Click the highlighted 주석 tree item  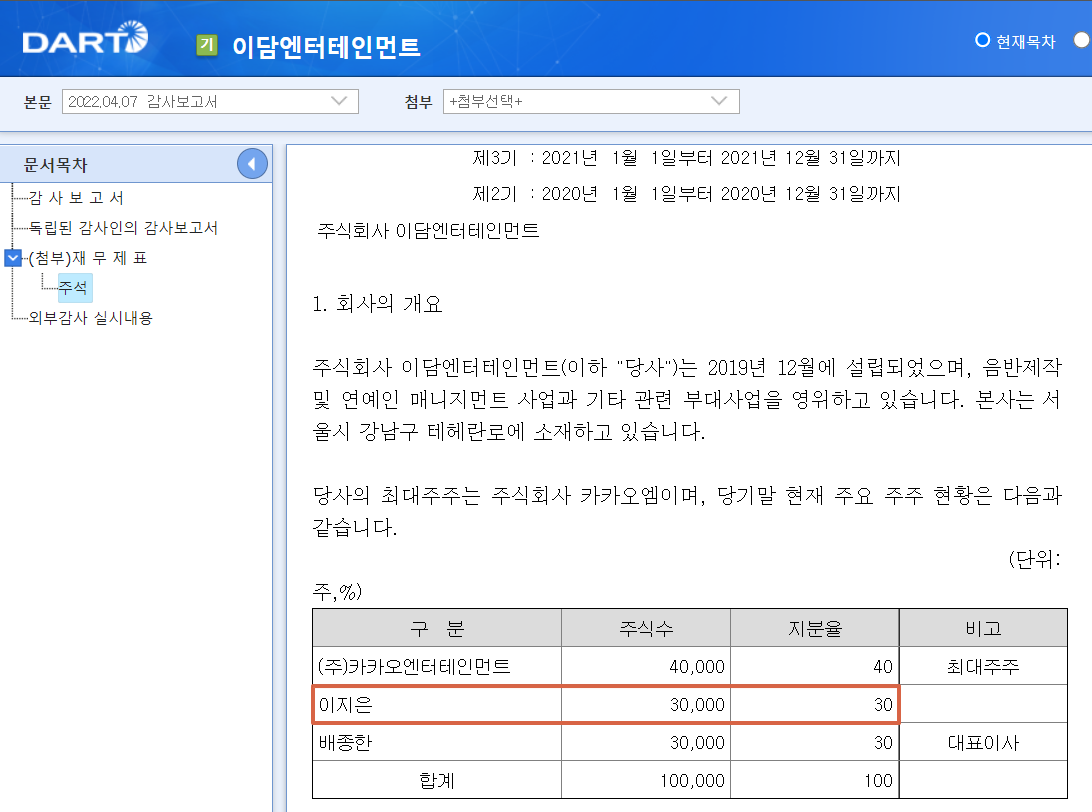coord(72,287)
